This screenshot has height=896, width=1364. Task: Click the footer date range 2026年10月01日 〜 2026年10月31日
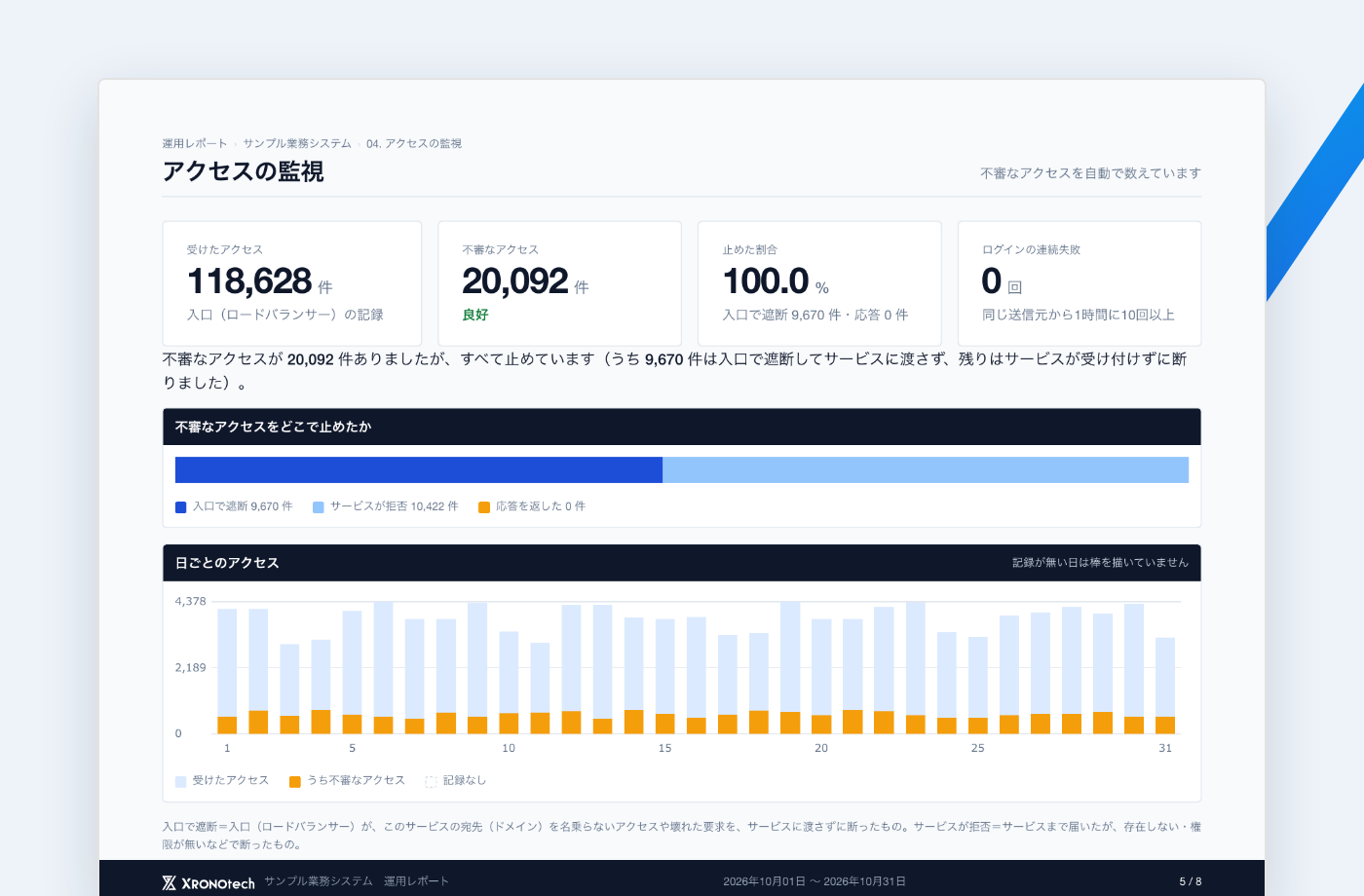tap(815, 881)
